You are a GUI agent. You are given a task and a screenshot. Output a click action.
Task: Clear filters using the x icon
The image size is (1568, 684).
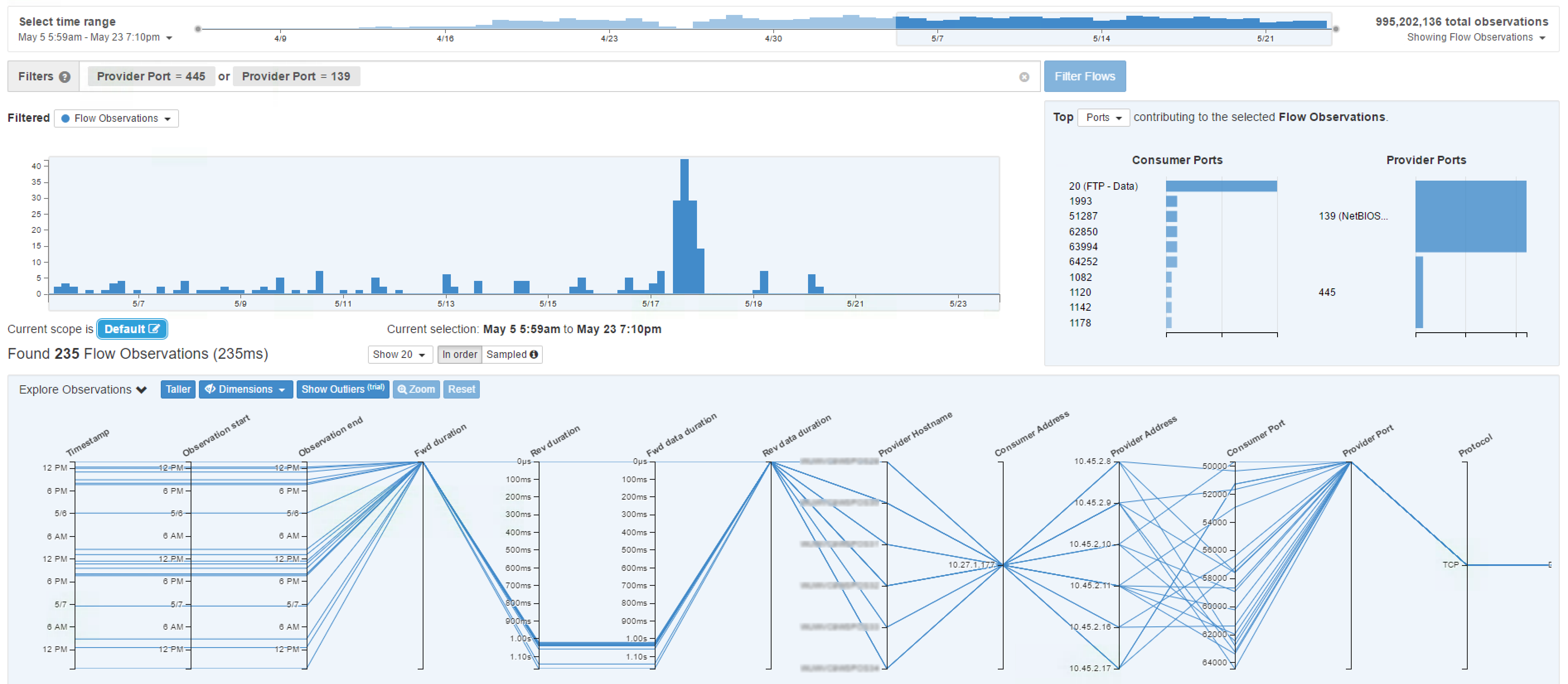pyautogui.click(x=1024, y=77)
